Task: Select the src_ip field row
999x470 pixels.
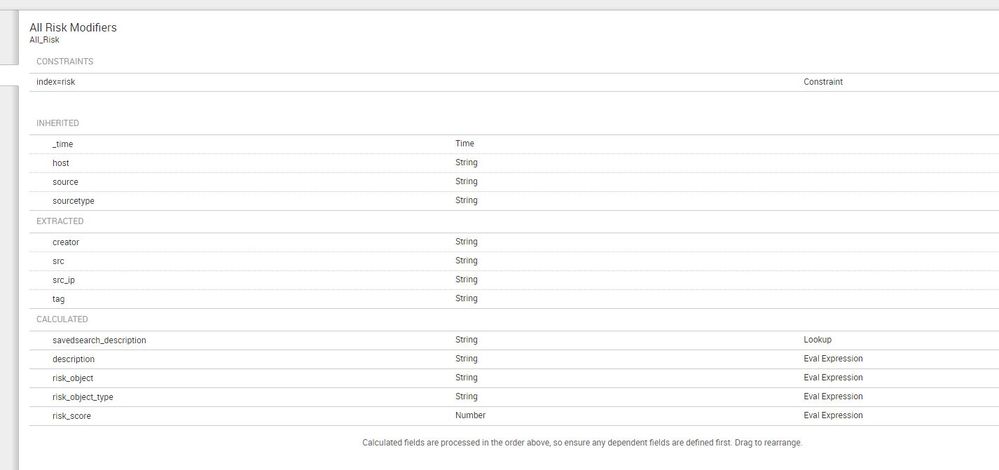Action: tap(64, 280)
